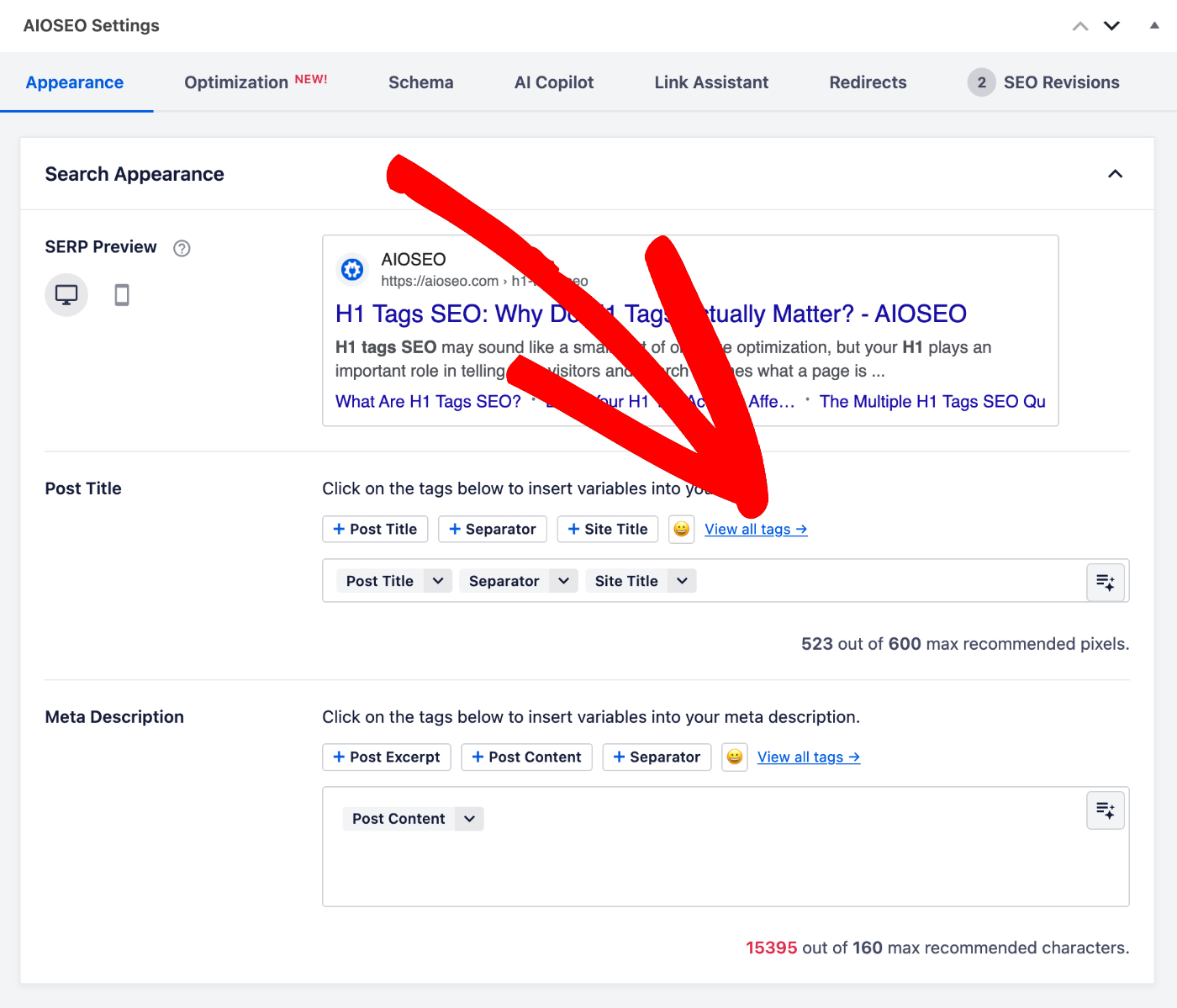Open Schema tab

[x=420, y=82]
